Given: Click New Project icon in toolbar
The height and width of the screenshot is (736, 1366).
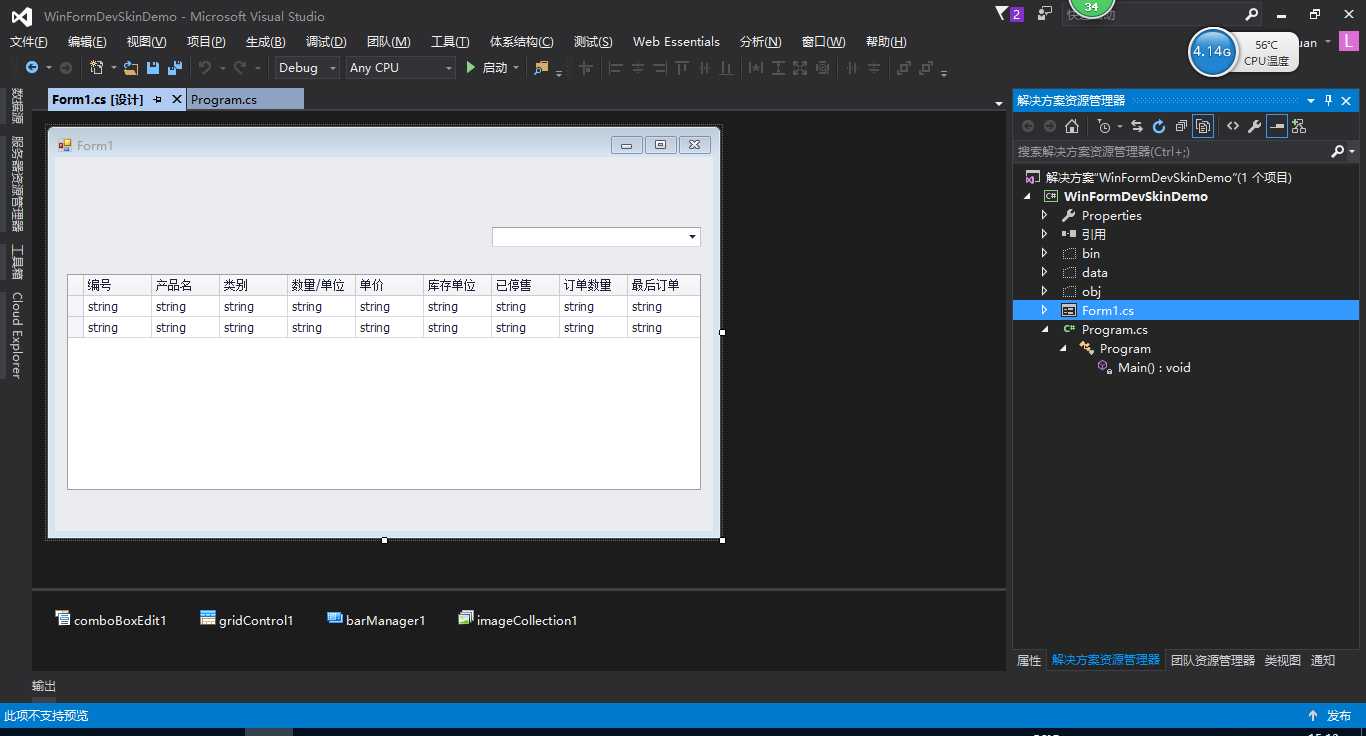Looking at the screenshot, I should (x=97, y=67).
